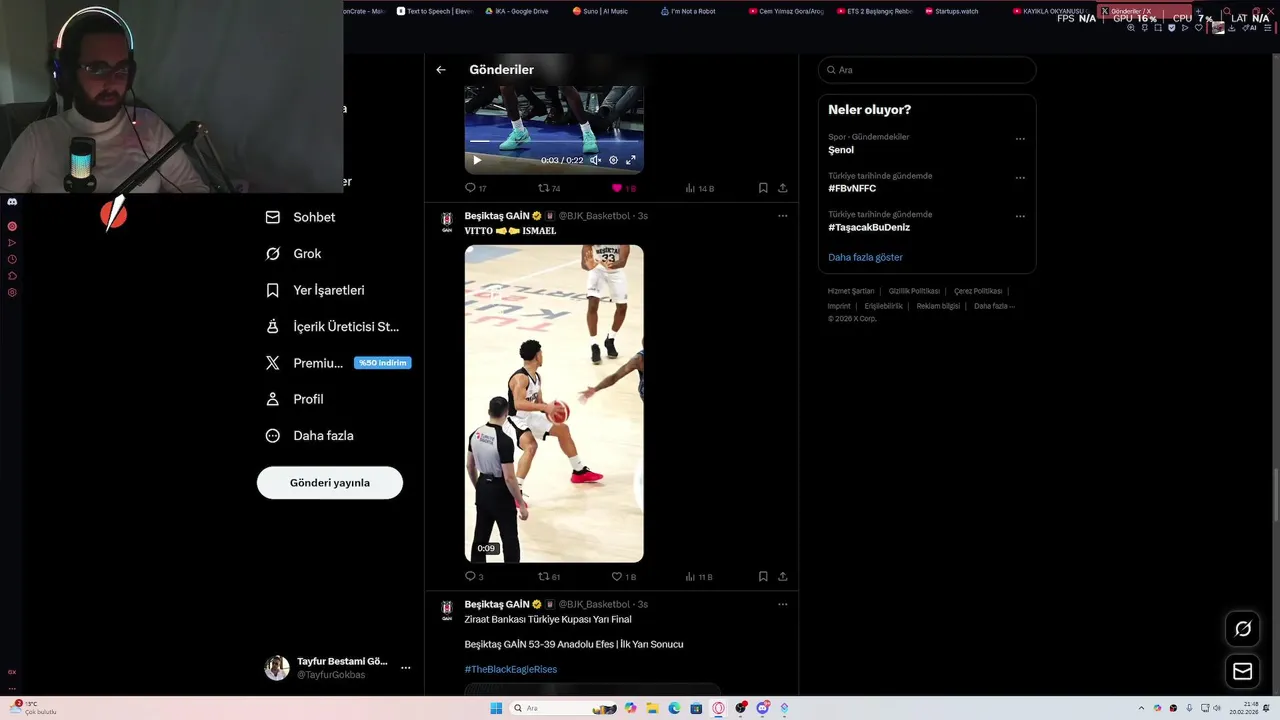This screenshot has width=1280, height=720.
Task: Open the #TaşacakBuDeniz trending topic
Action: click(x=869, y=227)
